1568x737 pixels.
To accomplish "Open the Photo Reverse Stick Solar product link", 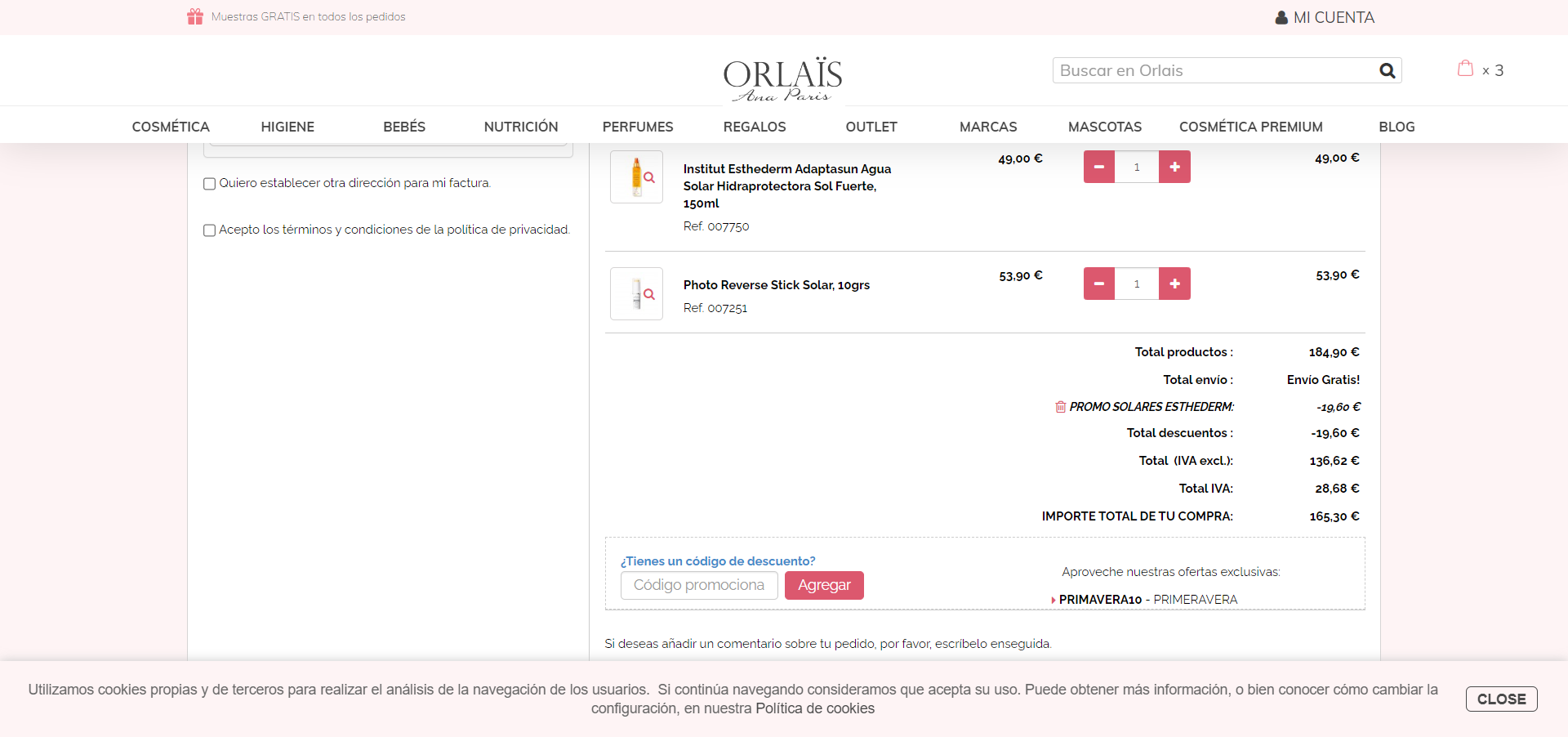I will (x=777, y=285).
